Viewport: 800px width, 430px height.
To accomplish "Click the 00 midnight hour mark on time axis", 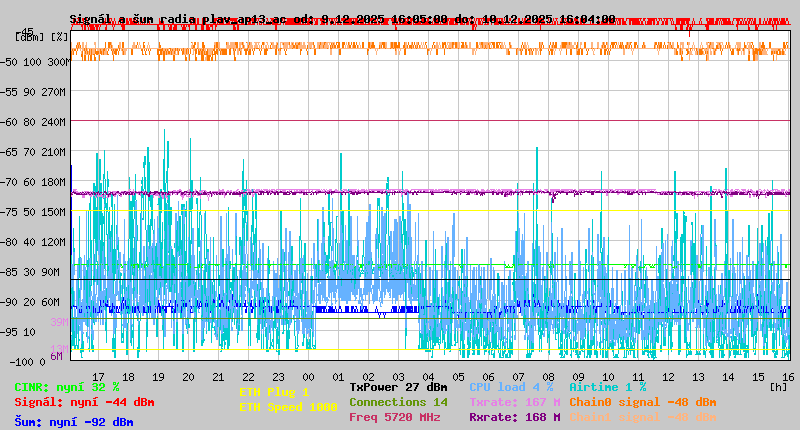I will click(308, 376).
